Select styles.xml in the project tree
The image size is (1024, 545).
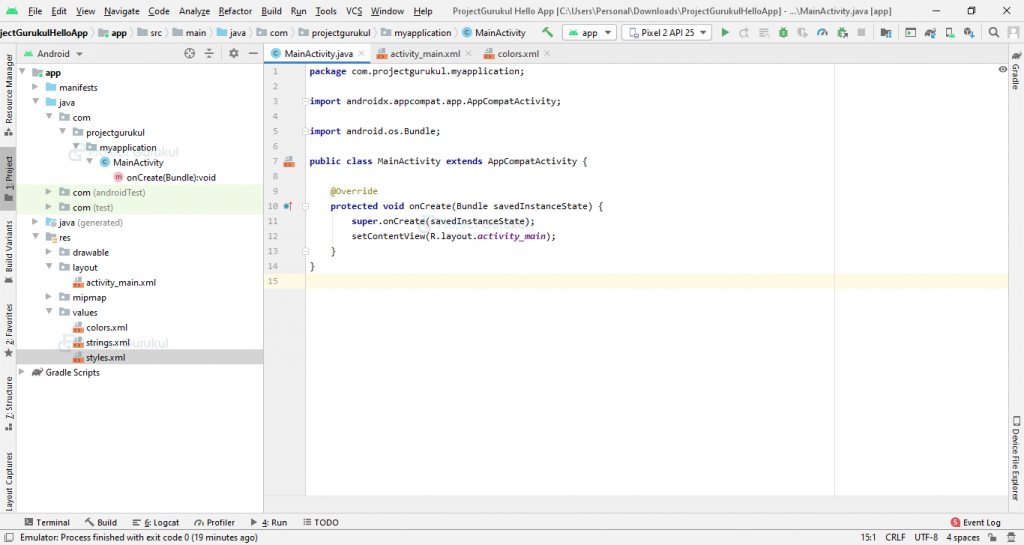pyautogui.click(x=105, y=357)
